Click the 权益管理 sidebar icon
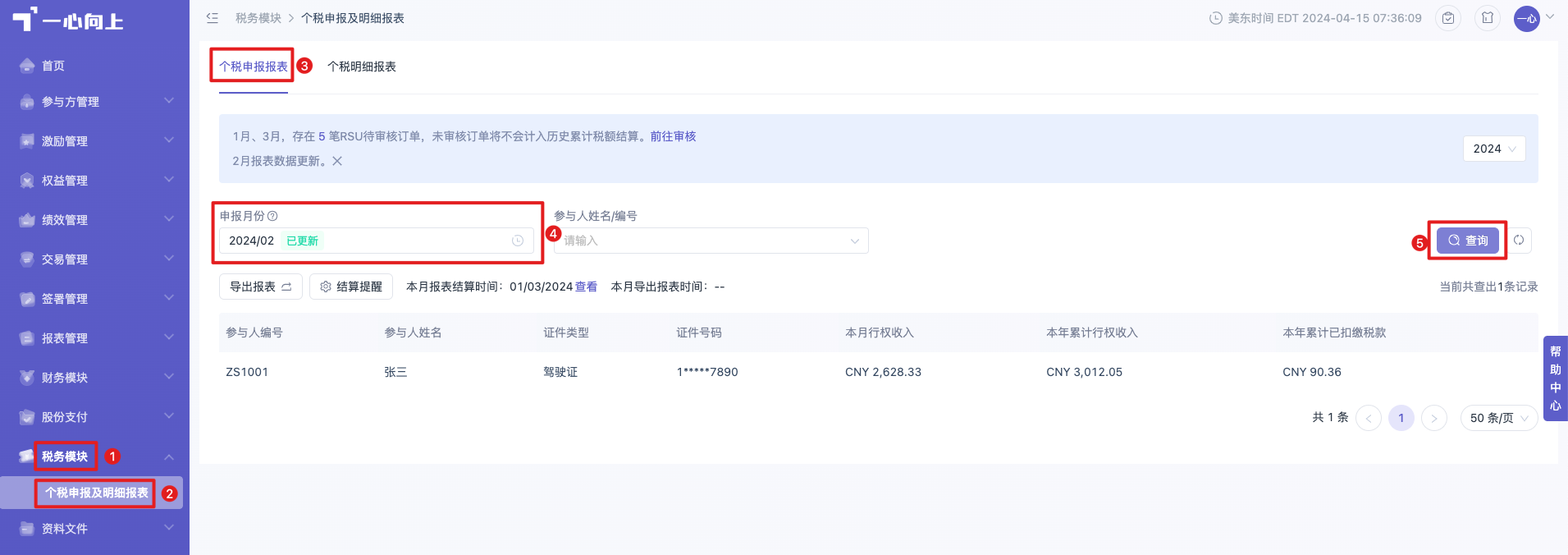Viewport: 1568px width, 555px height. click(27, 181)
